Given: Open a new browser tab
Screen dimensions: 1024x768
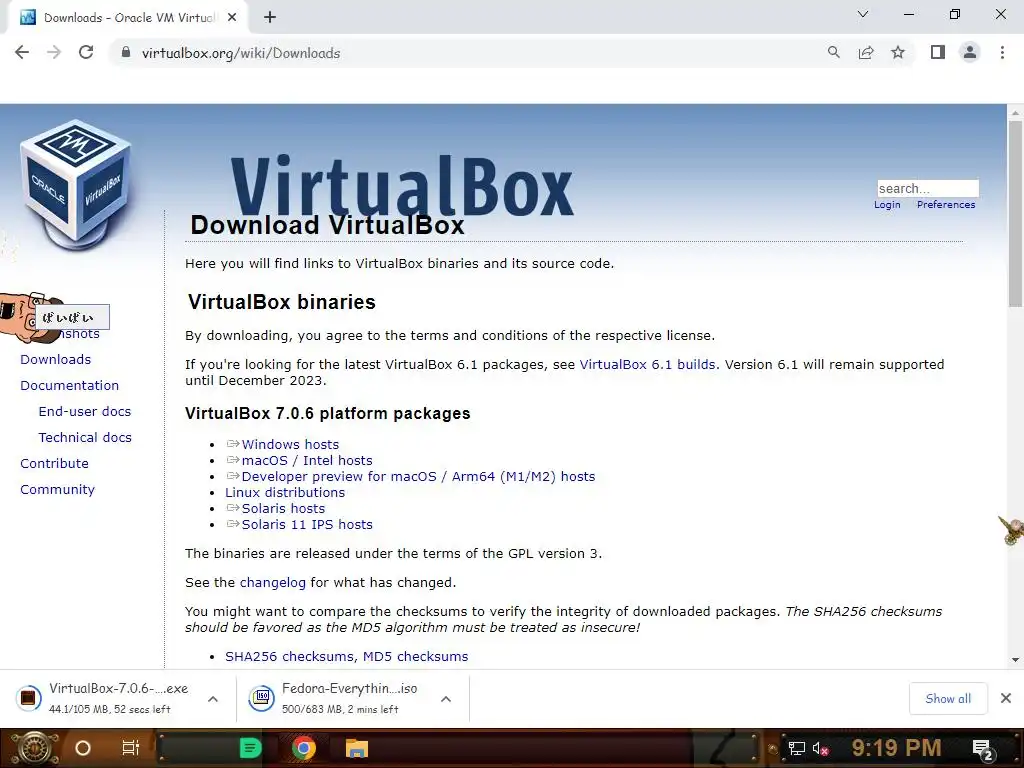Looking at the screenshot, I should click(270, 18).
